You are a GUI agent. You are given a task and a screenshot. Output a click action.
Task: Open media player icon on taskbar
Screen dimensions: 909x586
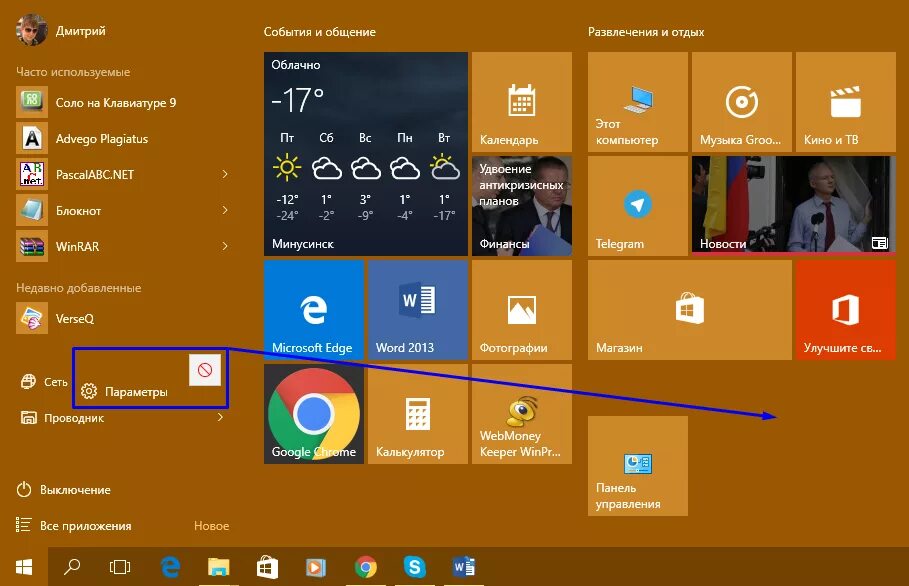click(316, 567)
